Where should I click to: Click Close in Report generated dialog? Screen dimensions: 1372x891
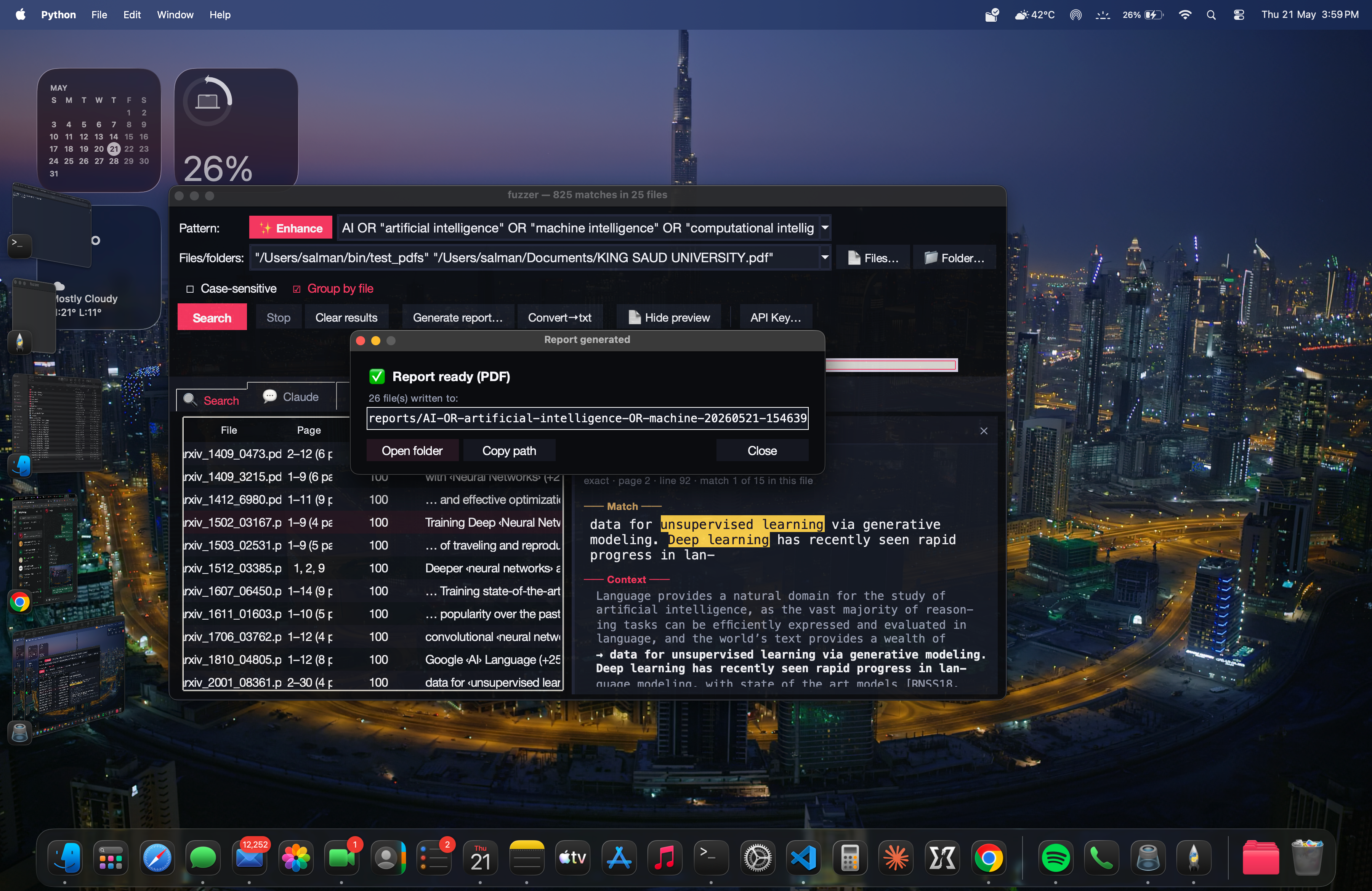point(762,451)
